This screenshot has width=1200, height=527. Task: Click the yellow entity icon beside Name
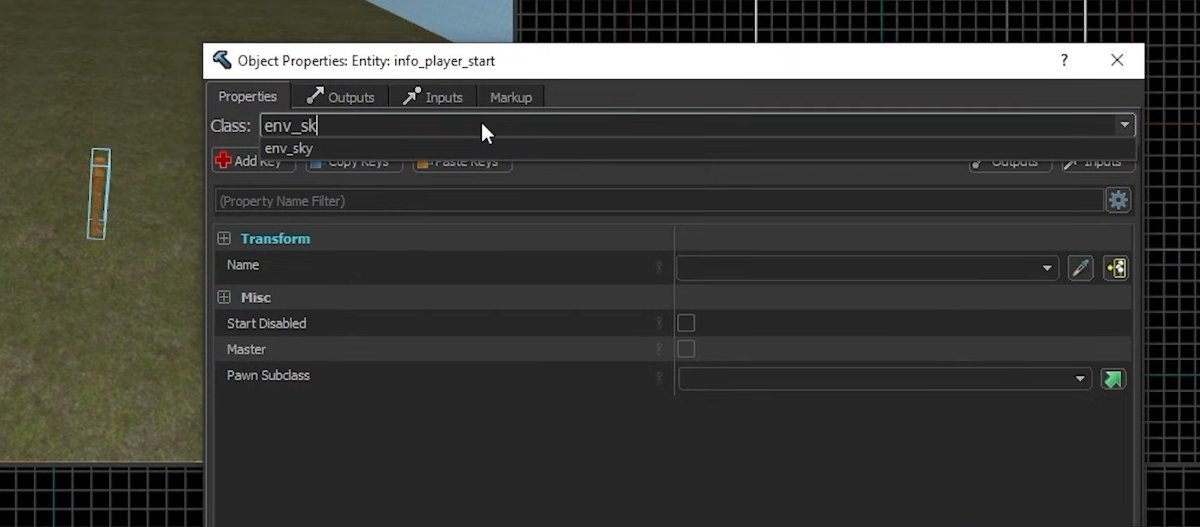tap(1115, 268)
